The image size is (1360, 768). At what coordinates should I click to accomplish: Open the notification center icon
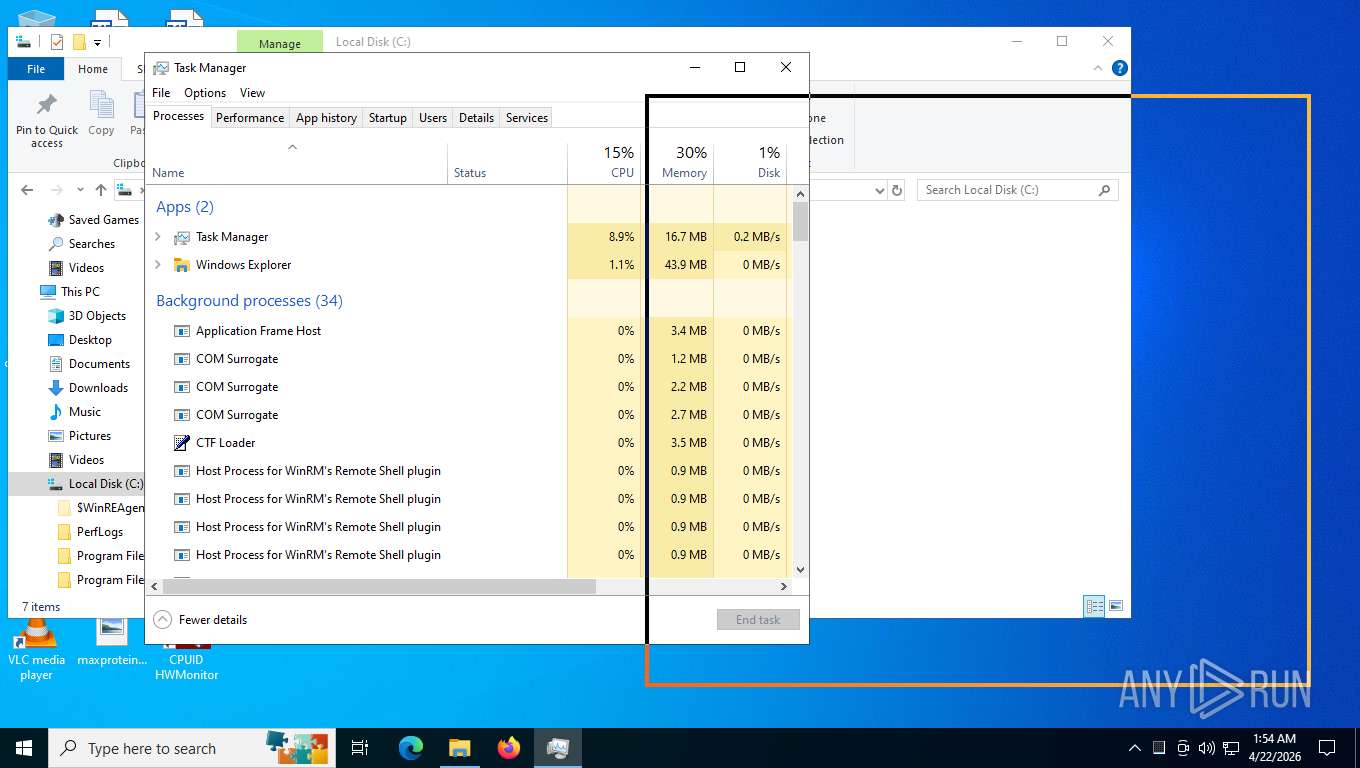(x=1326, y=748)
